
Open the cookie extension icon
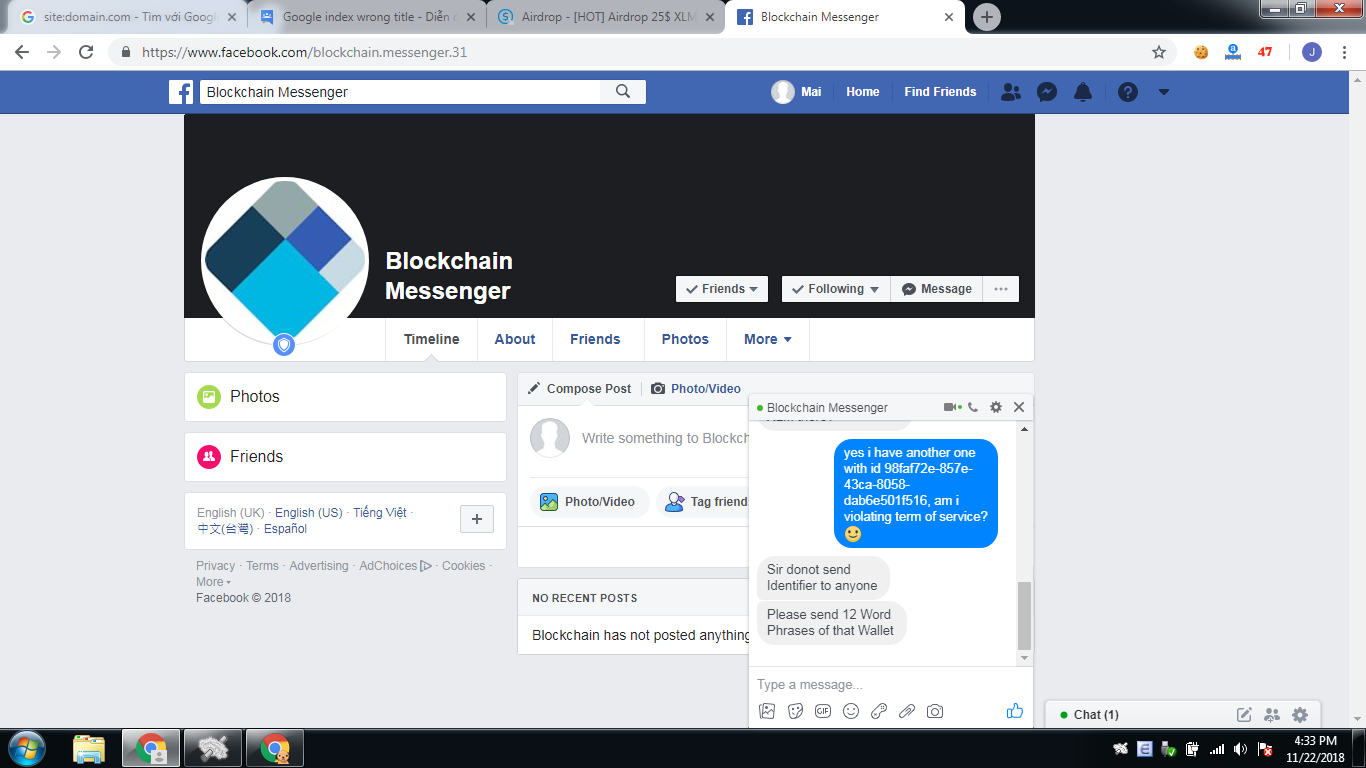[x=1201, y=52]
